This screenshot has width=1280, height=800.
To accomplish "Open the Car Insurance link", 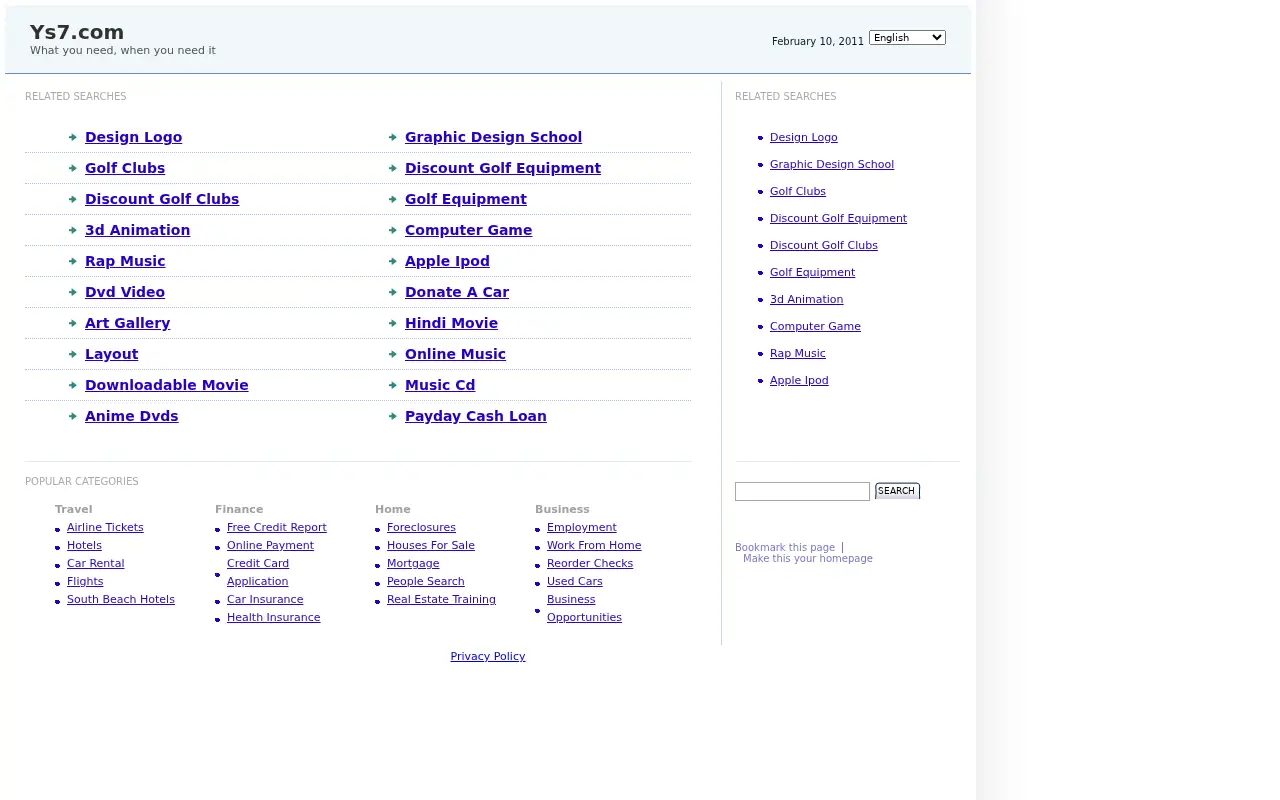I will click(x=265, y=599).
